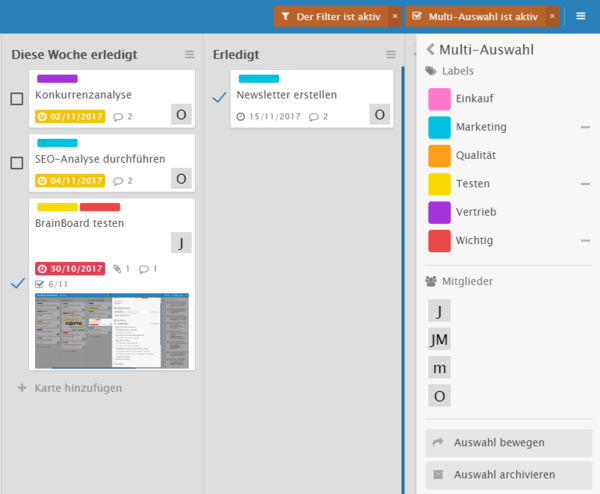The height and width of the screenshot is (494, 600).
Task: Click the 'Auswahl archivieren' button
Action: click(x=509, y=475)
